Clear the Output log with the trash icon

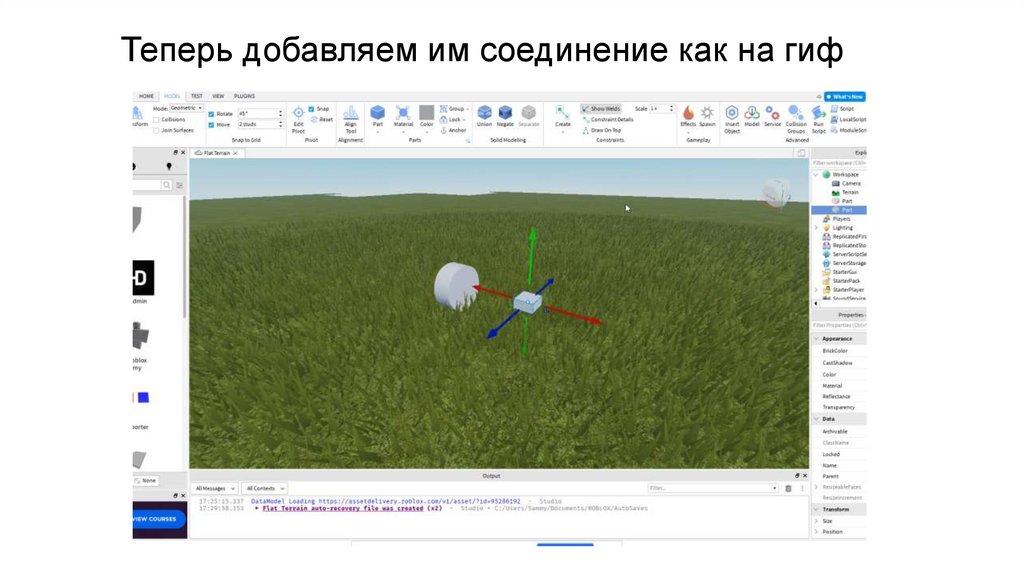788,488
